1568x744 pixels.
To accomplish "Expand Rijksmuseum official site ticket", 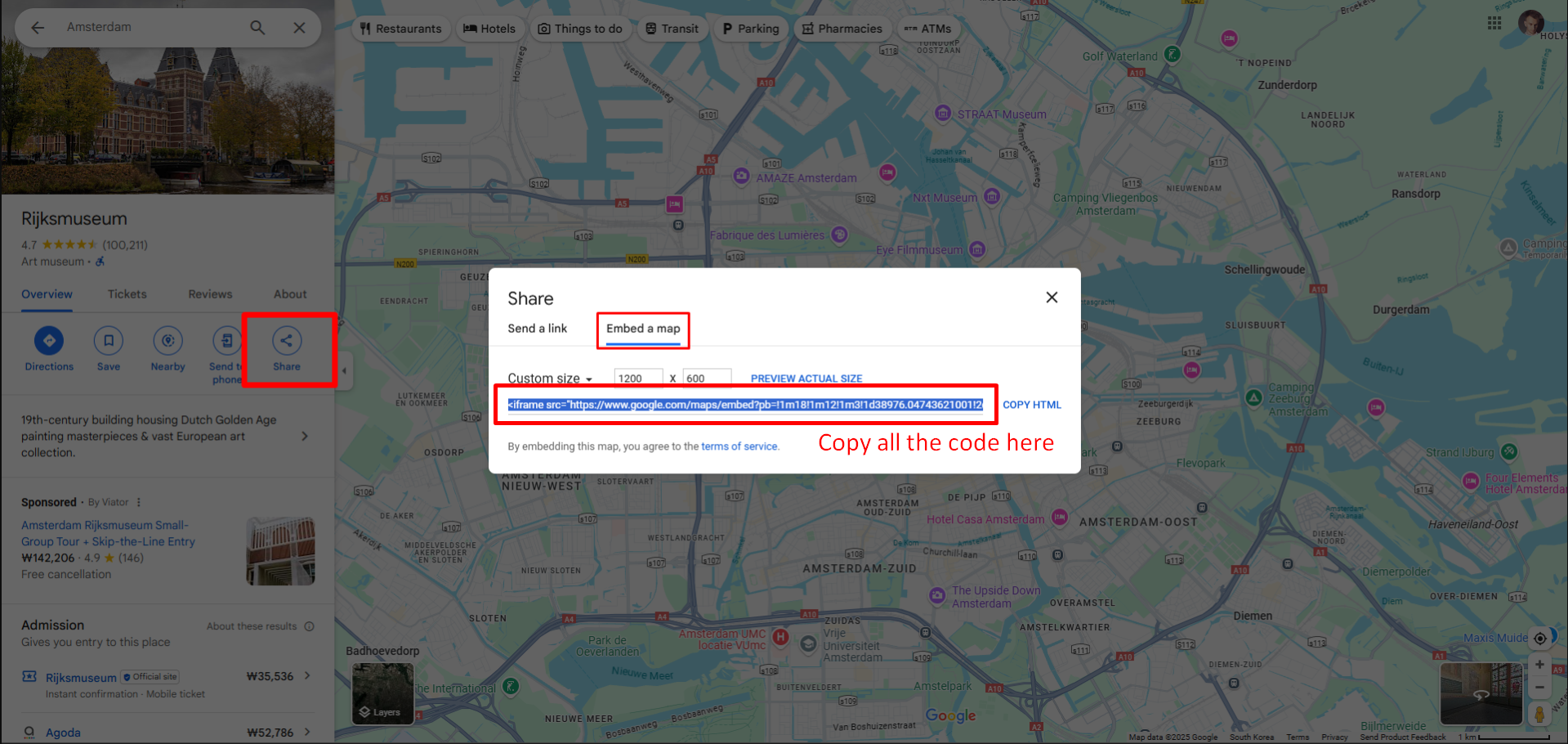I will (307, 676).
